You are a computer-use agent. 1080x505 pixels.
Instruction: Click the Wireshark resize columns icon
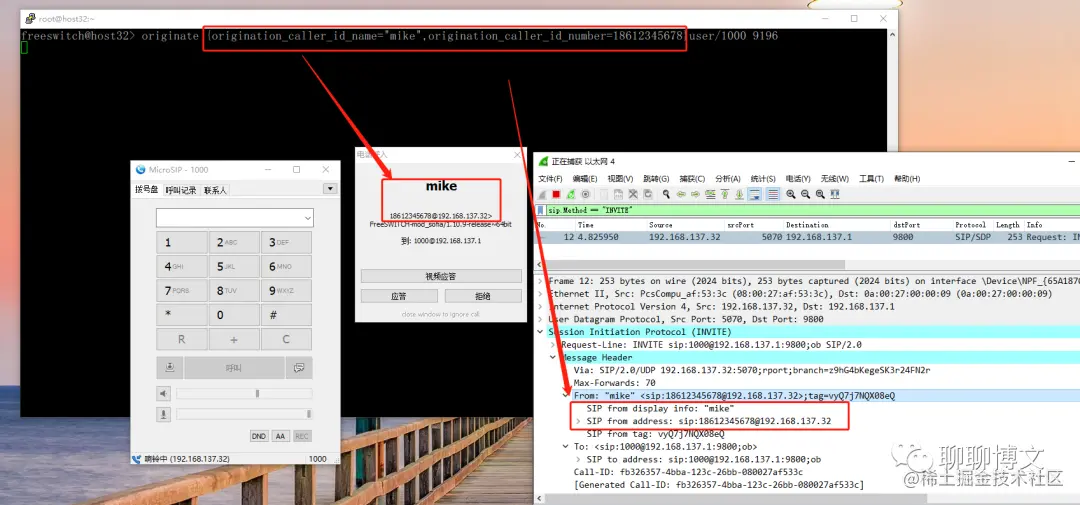point(835,194)
